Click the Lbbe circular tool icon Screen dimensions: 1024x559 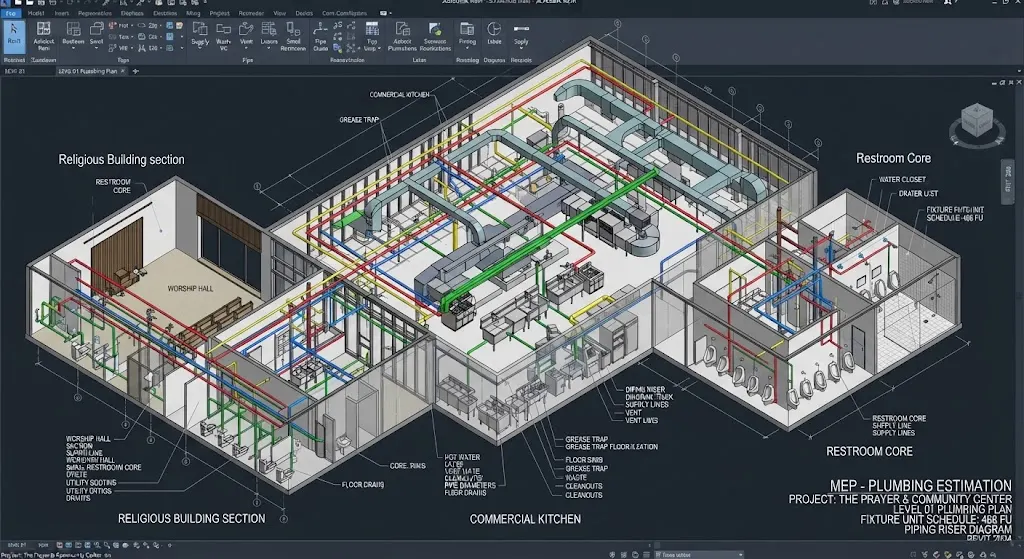(494, 30)
